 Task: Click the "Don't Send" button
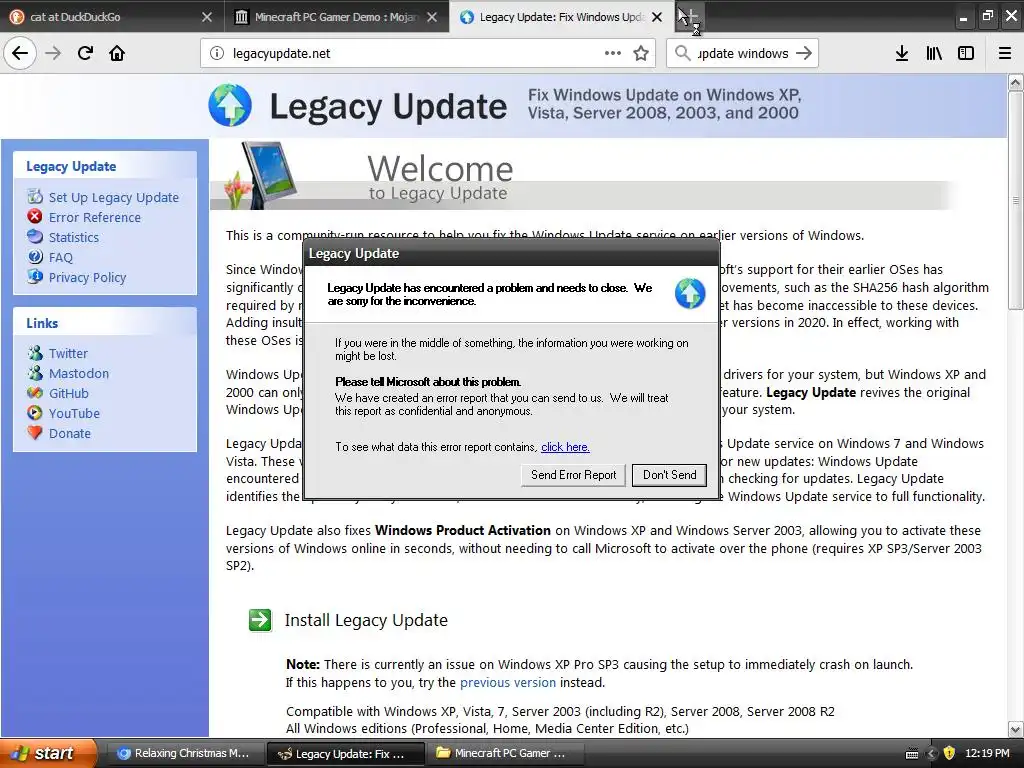pos(669,475)
